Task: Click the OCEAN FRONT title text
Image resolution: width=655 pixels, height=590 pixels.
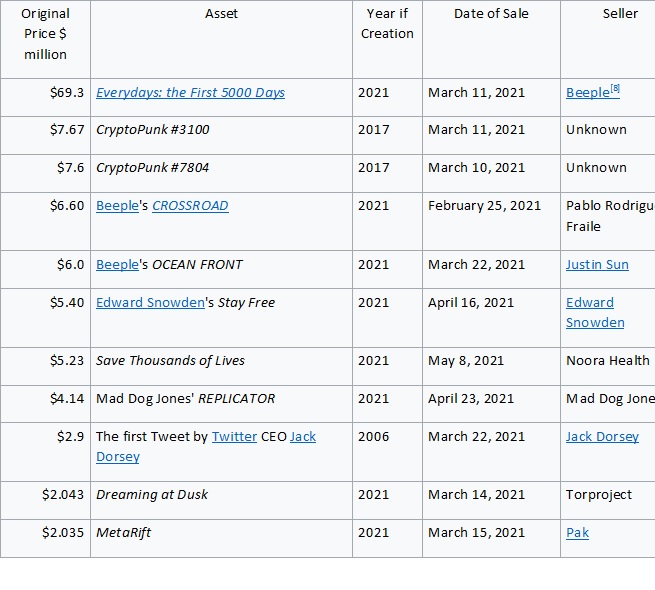Action: tap(197, 264)
